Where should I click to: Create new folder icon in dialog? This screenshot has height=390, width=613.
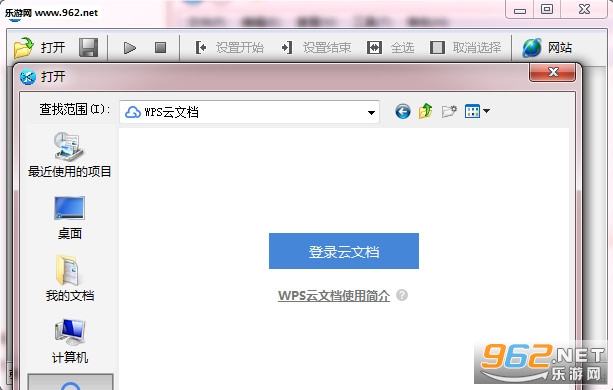449,111
